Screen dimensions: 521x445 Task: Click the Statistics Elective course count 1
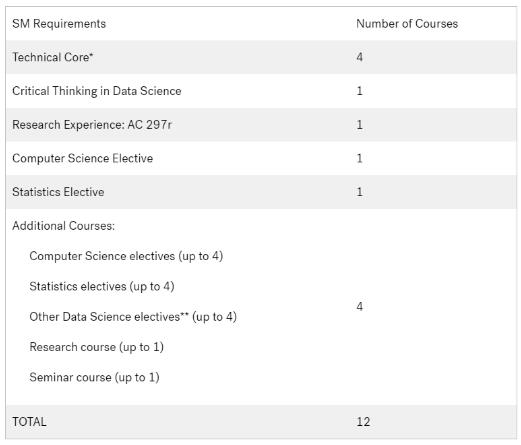[359, 192]
